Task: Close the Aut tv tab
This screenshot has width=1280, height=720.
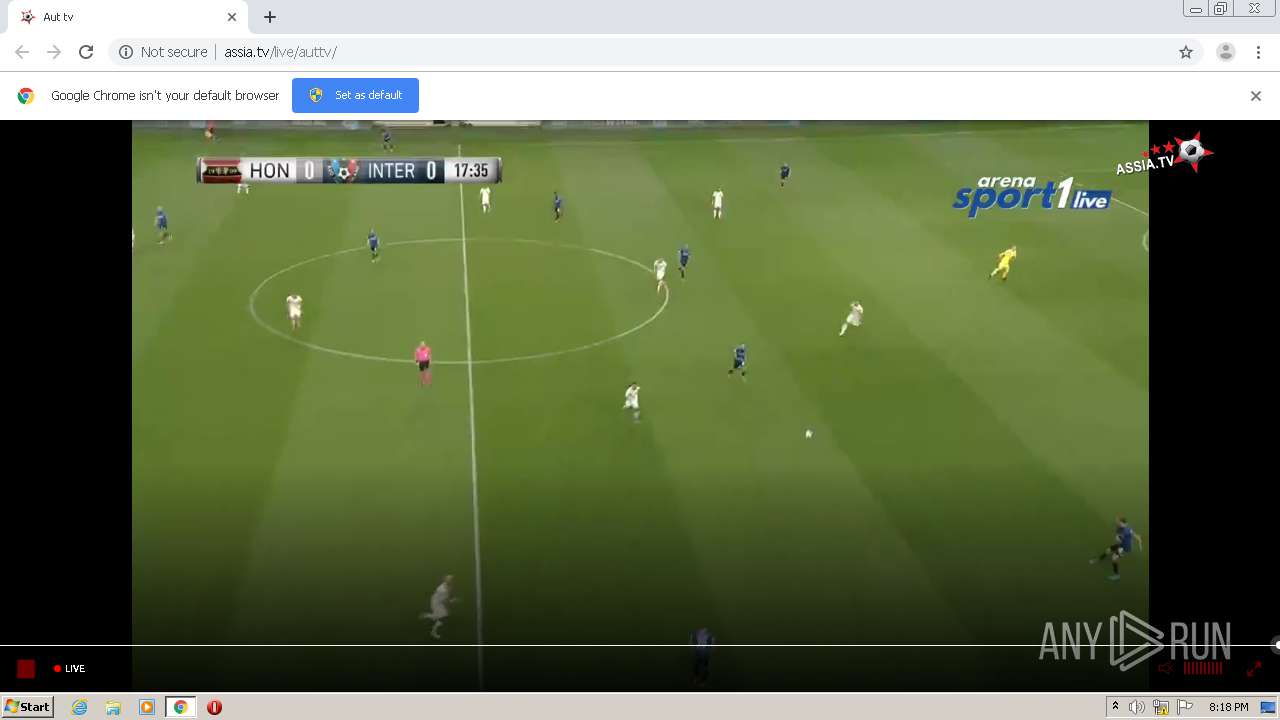Action: pos(232,17)
